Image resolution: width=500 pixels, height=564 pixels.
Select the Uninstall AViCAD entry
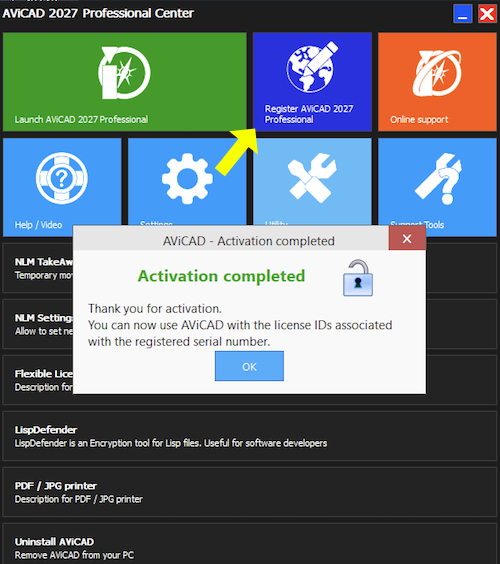(x=250, y=544)
